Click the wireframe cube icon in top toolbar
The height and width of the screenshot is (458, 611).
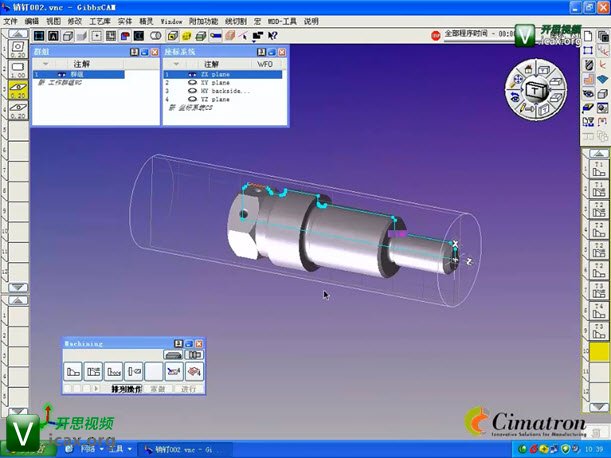click(x=68, y=36)
